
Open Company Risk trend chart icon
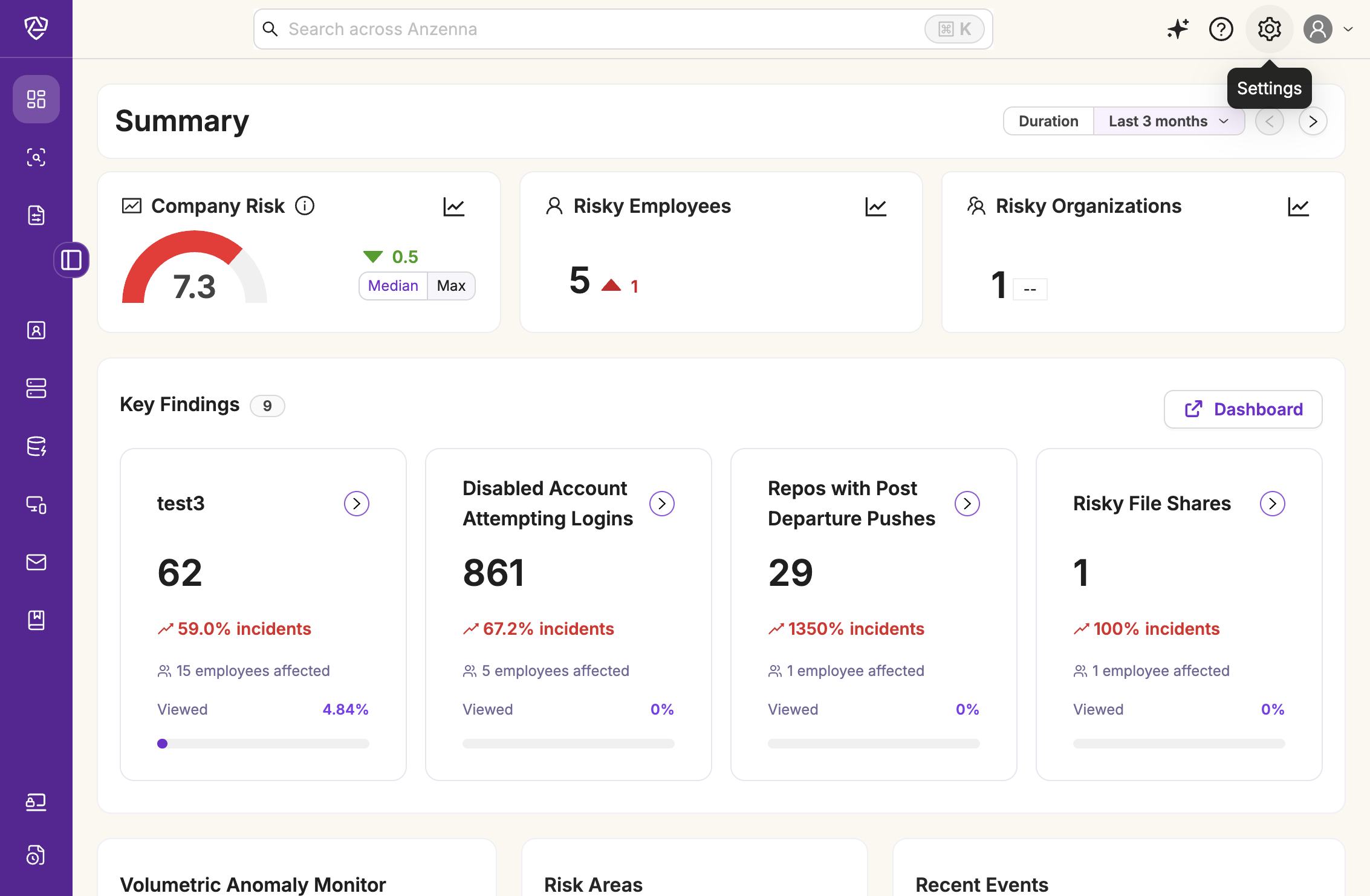(x=453, y=207)
